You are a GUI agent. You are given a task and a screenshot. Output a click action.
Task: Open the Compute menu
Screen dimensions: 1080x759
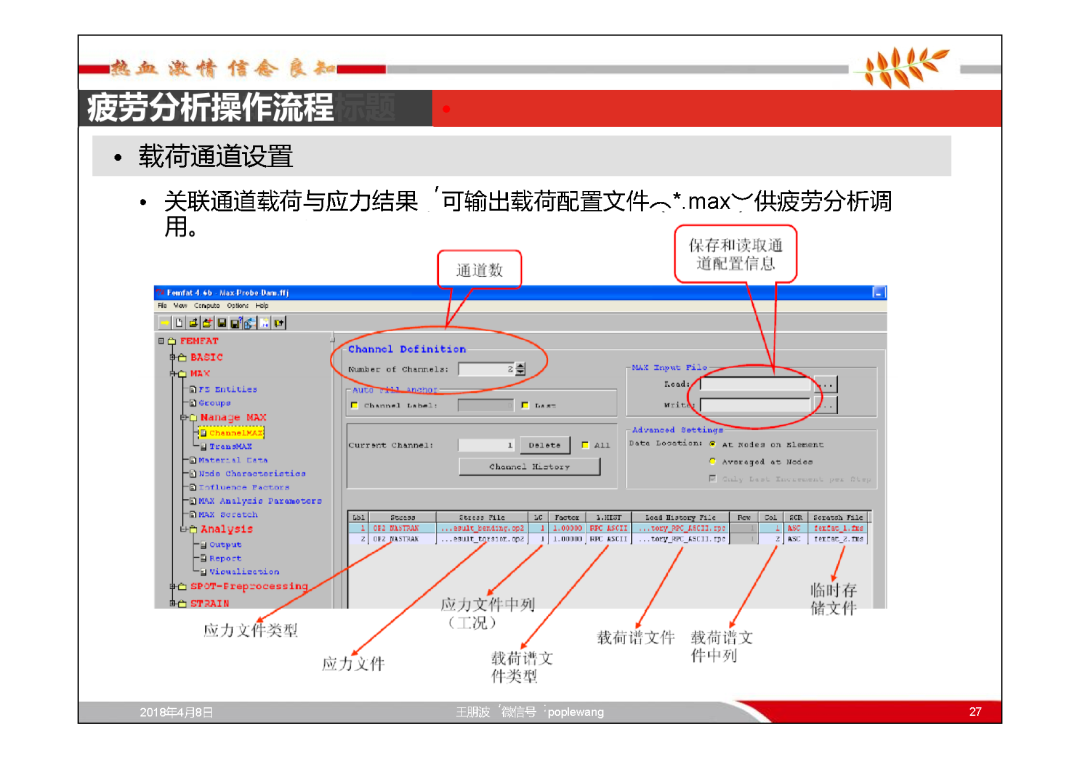point(207,306)
